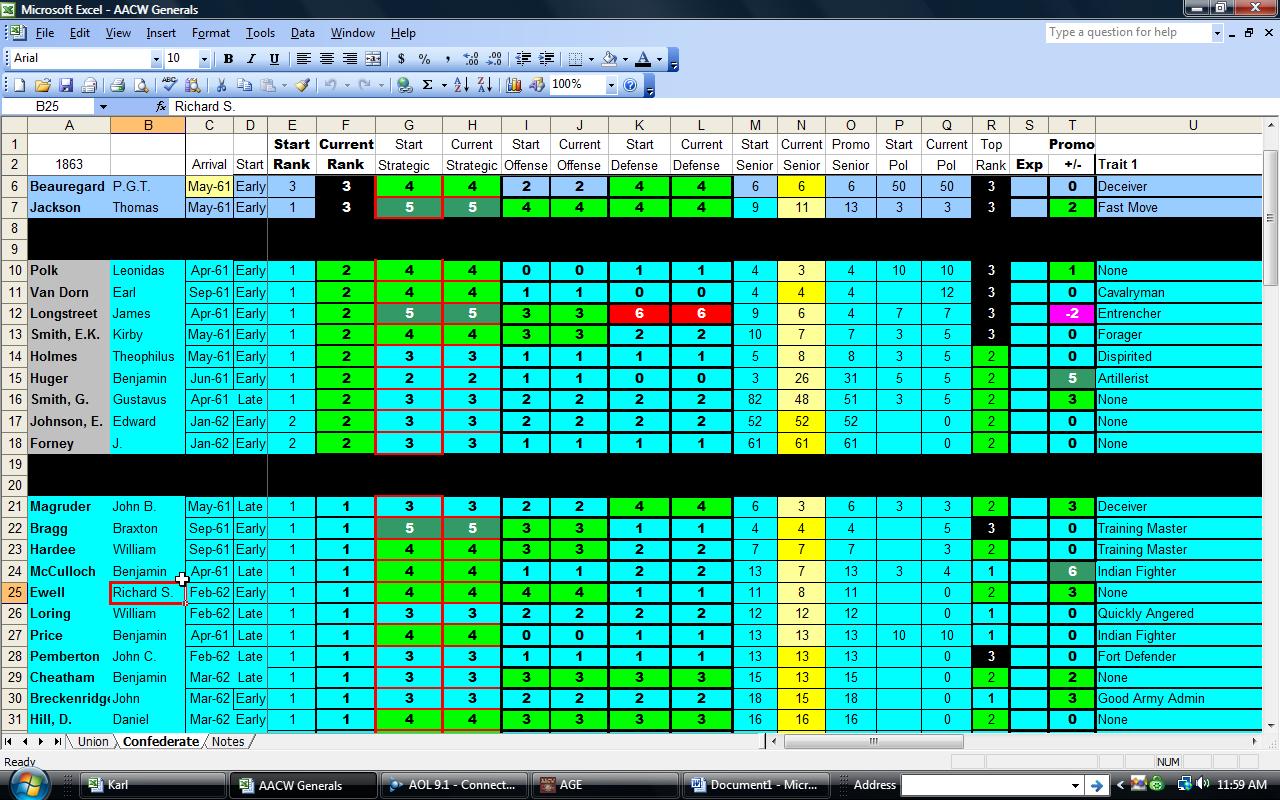Open the Notes sheet tab

pos(227,742)
